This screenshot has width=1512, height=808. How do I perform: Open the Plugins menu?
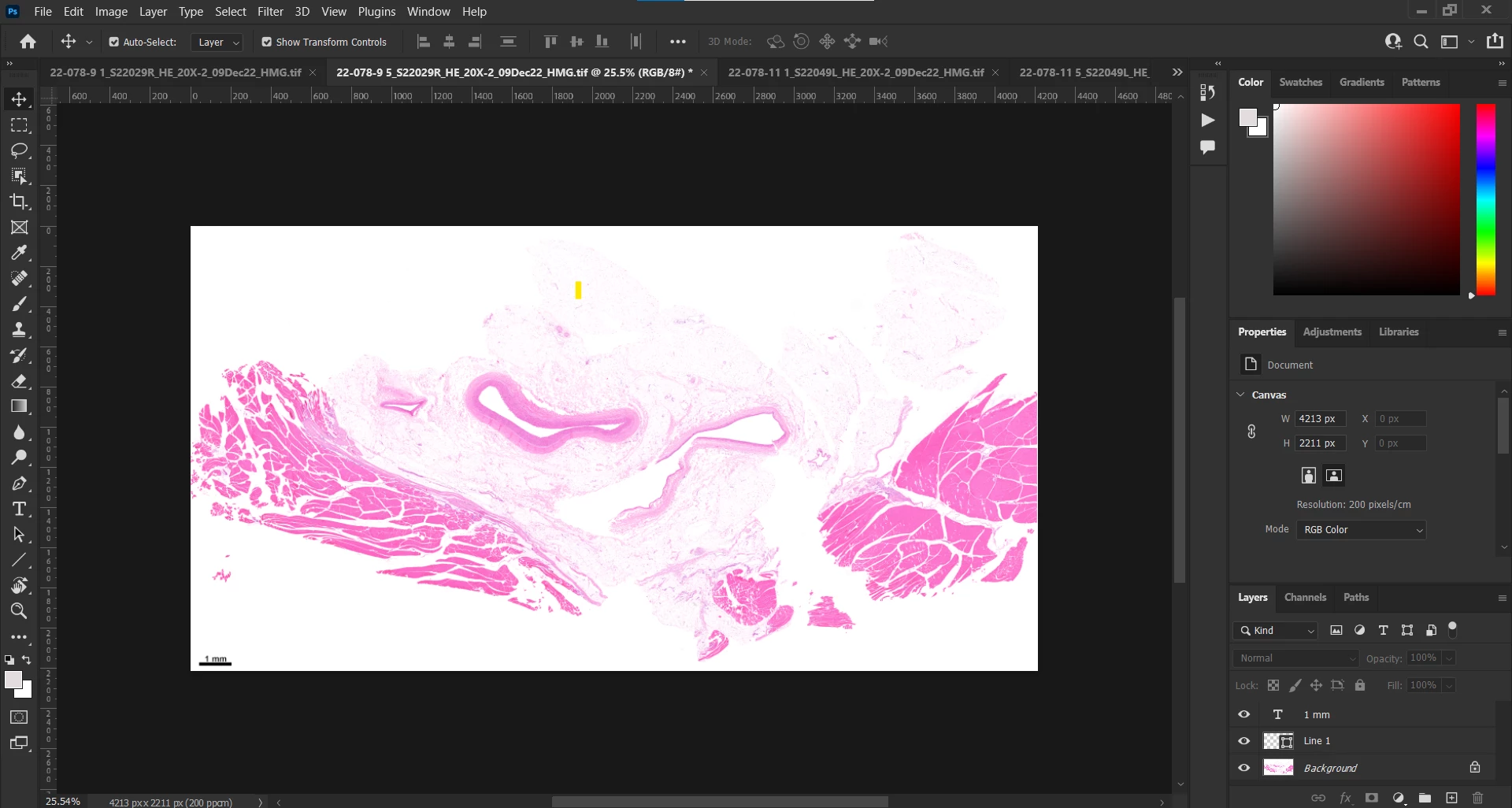(x=376, y=12)
